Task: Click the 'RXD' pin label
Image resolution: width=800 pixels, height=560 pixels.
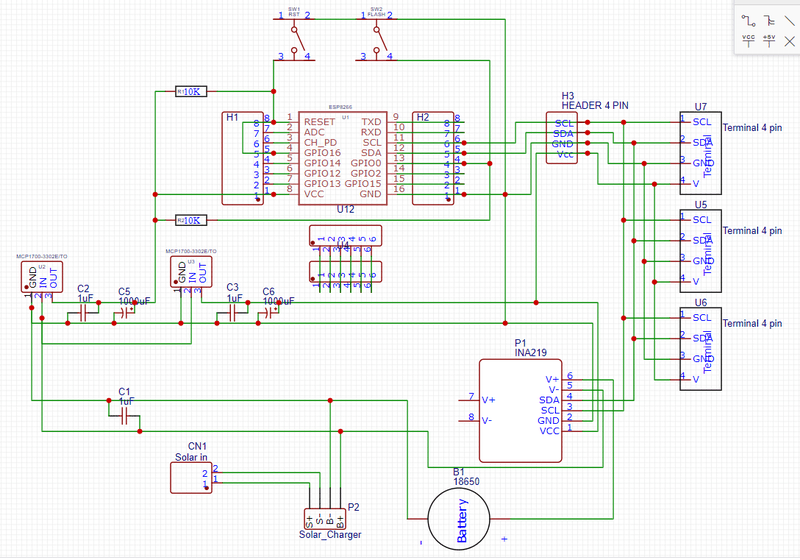Action: 371,132
